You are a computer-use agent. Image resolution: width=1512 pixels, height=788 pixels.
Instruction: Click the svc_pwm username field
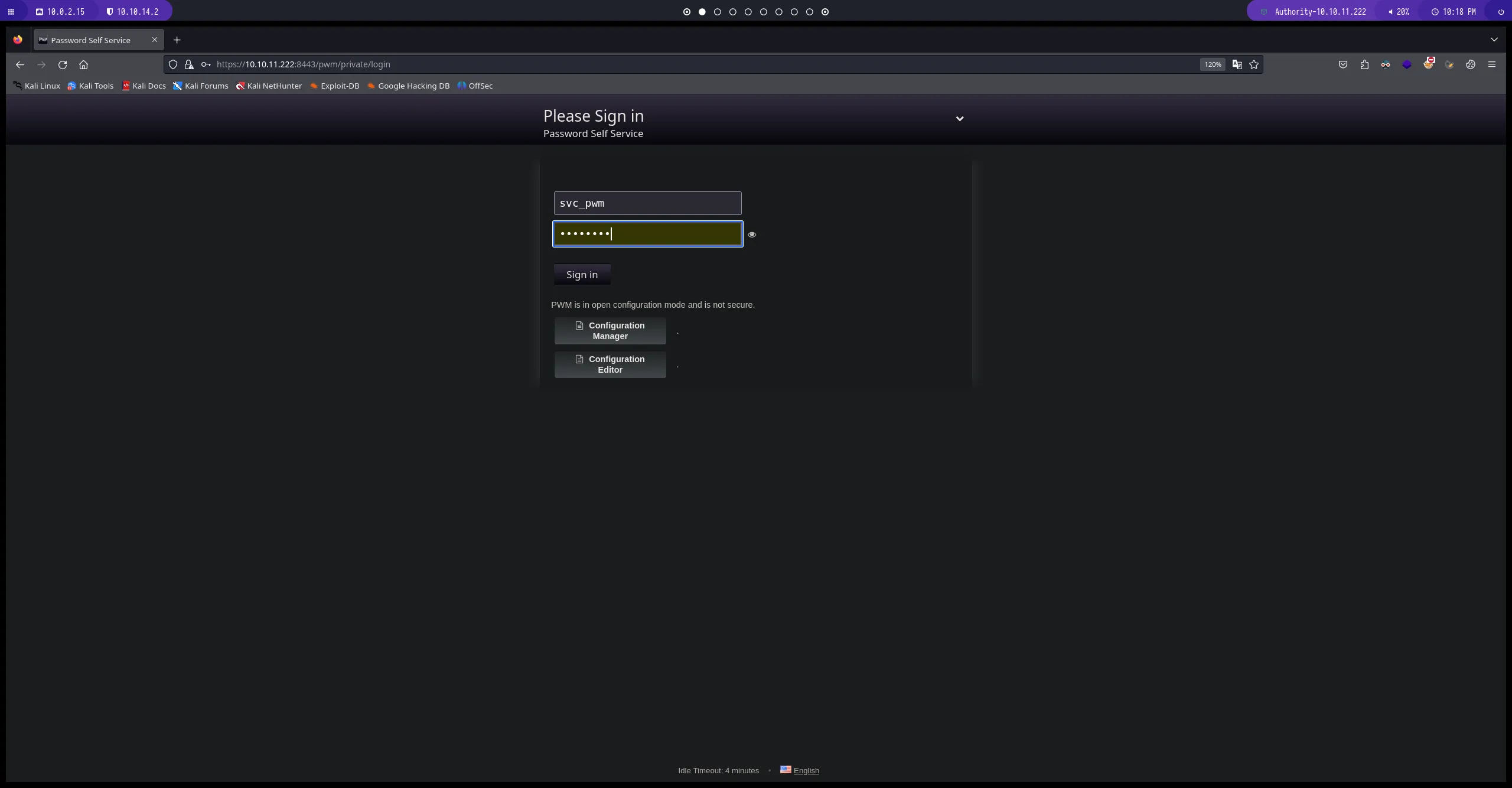coord(647,203)
